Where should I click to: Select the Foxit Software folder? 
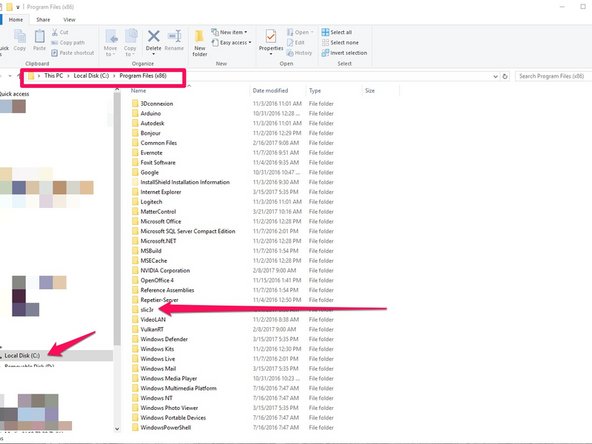pyautogui.click(x=158, y=162)
